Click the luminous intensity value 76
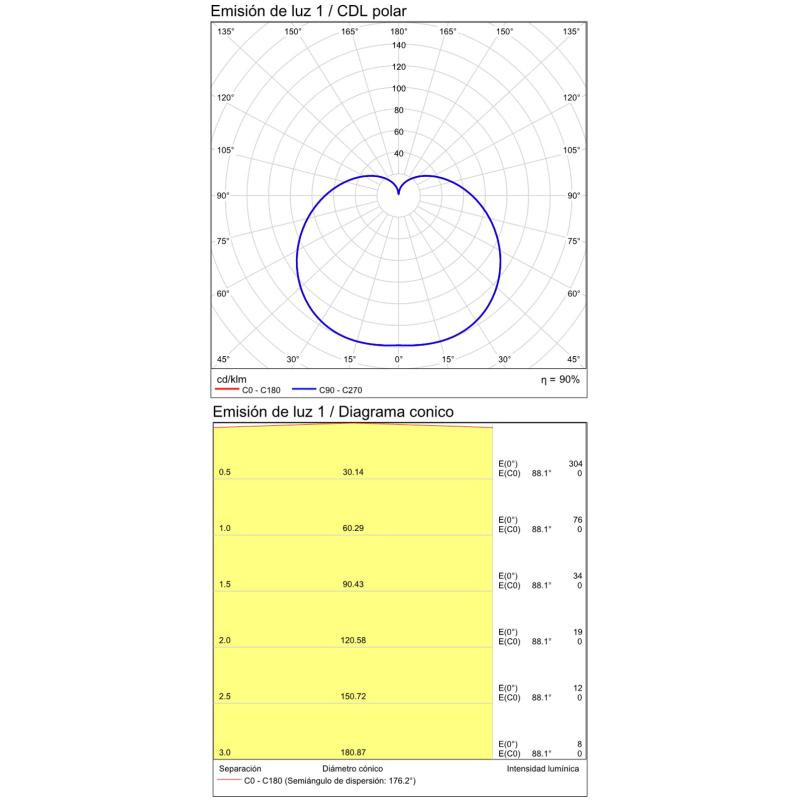This screenshot has height=800, width=800. pyautogui.click(x=577, y=520)
